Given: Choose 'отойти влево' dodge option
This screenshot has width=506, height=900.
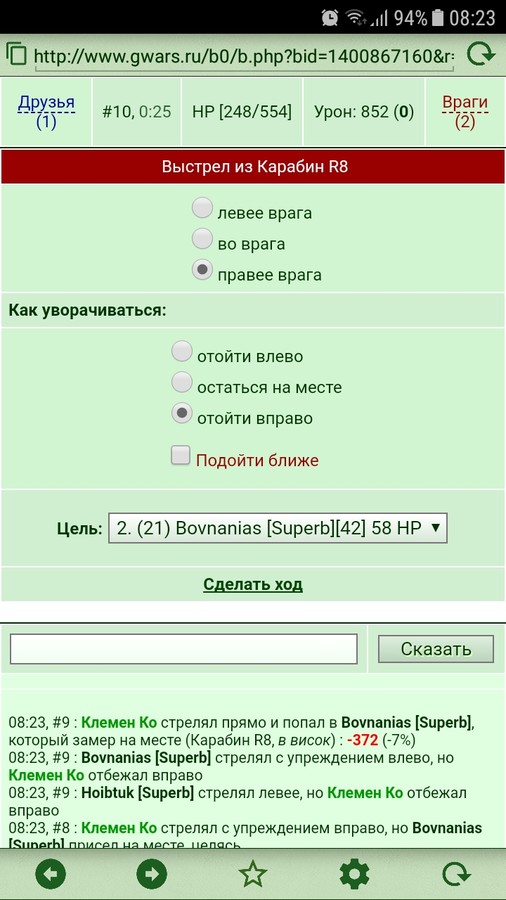Looking at the screenshot, I should pos(182,351).
